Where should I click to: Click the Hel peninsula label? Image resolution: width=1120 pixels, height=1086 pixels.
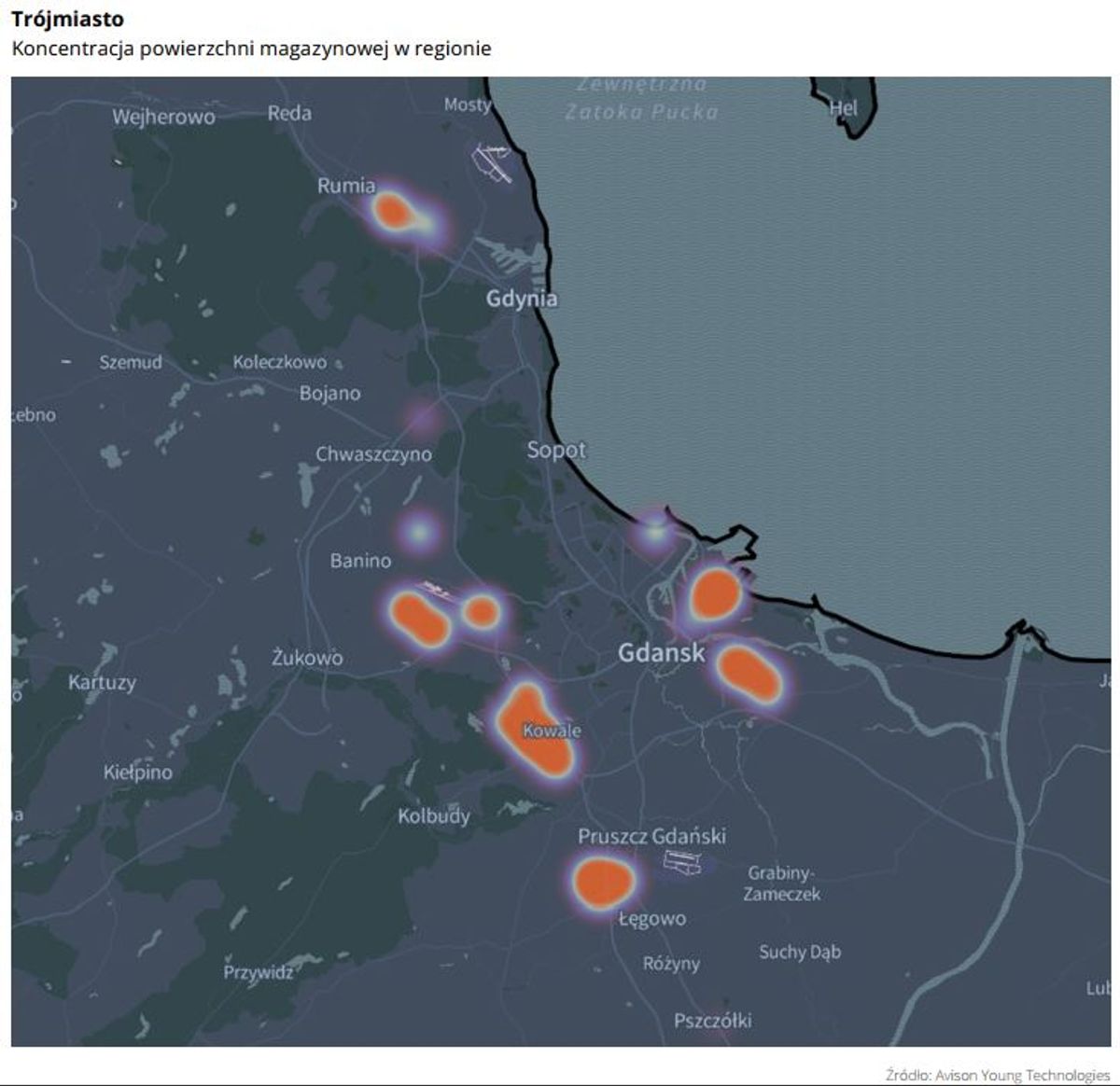(843, 108)
